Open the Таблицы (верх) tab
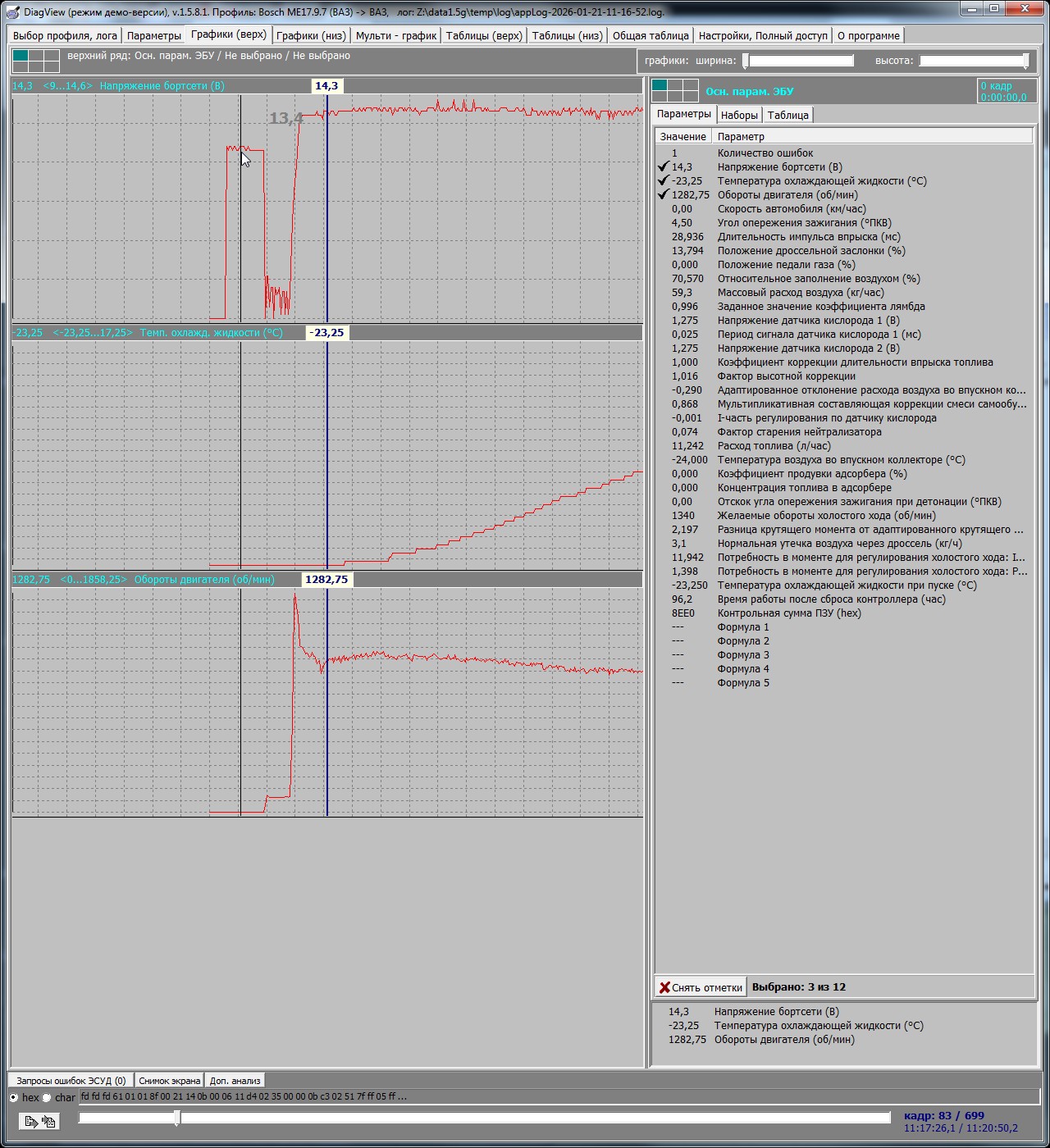This screenshot has height=1148, width=1050. click(x=483, y=36)
